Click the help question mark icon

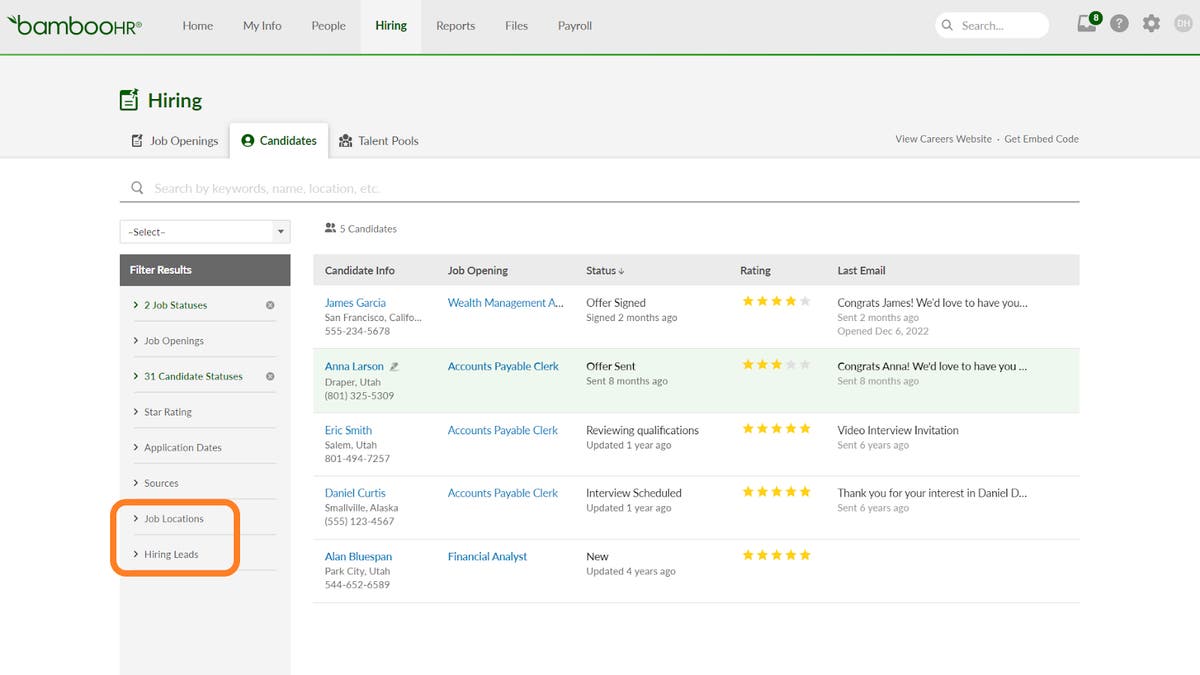pyautogui.click(x=1119, y=22)
